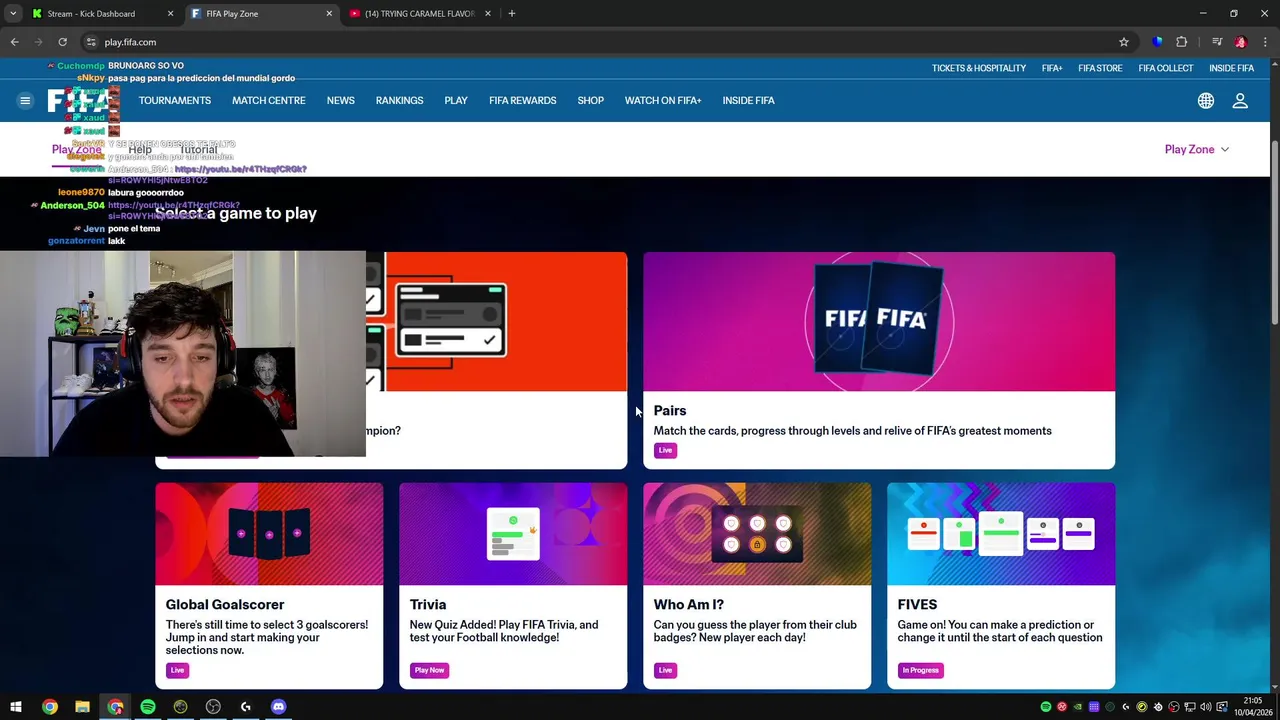Click the Trivia card title
Screen dimensions: 1280x720
click(x=428, y=605)
